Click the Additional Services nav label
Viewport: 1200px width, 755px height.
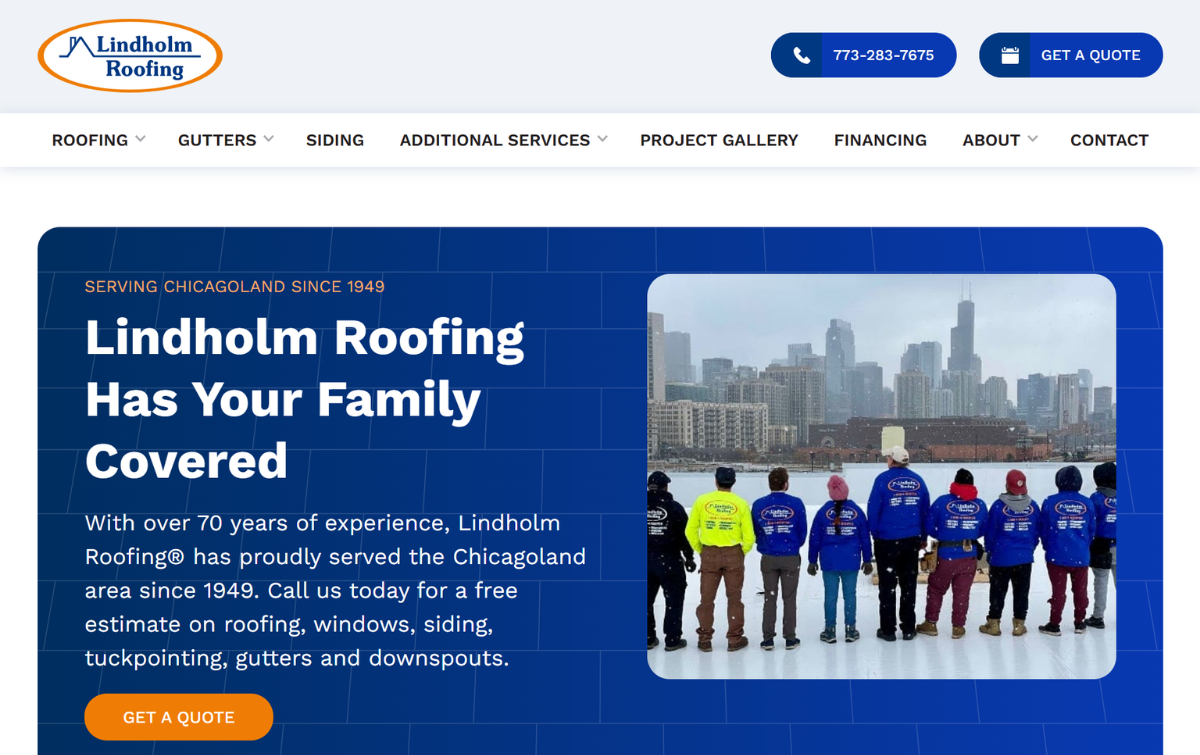[495, 140]
